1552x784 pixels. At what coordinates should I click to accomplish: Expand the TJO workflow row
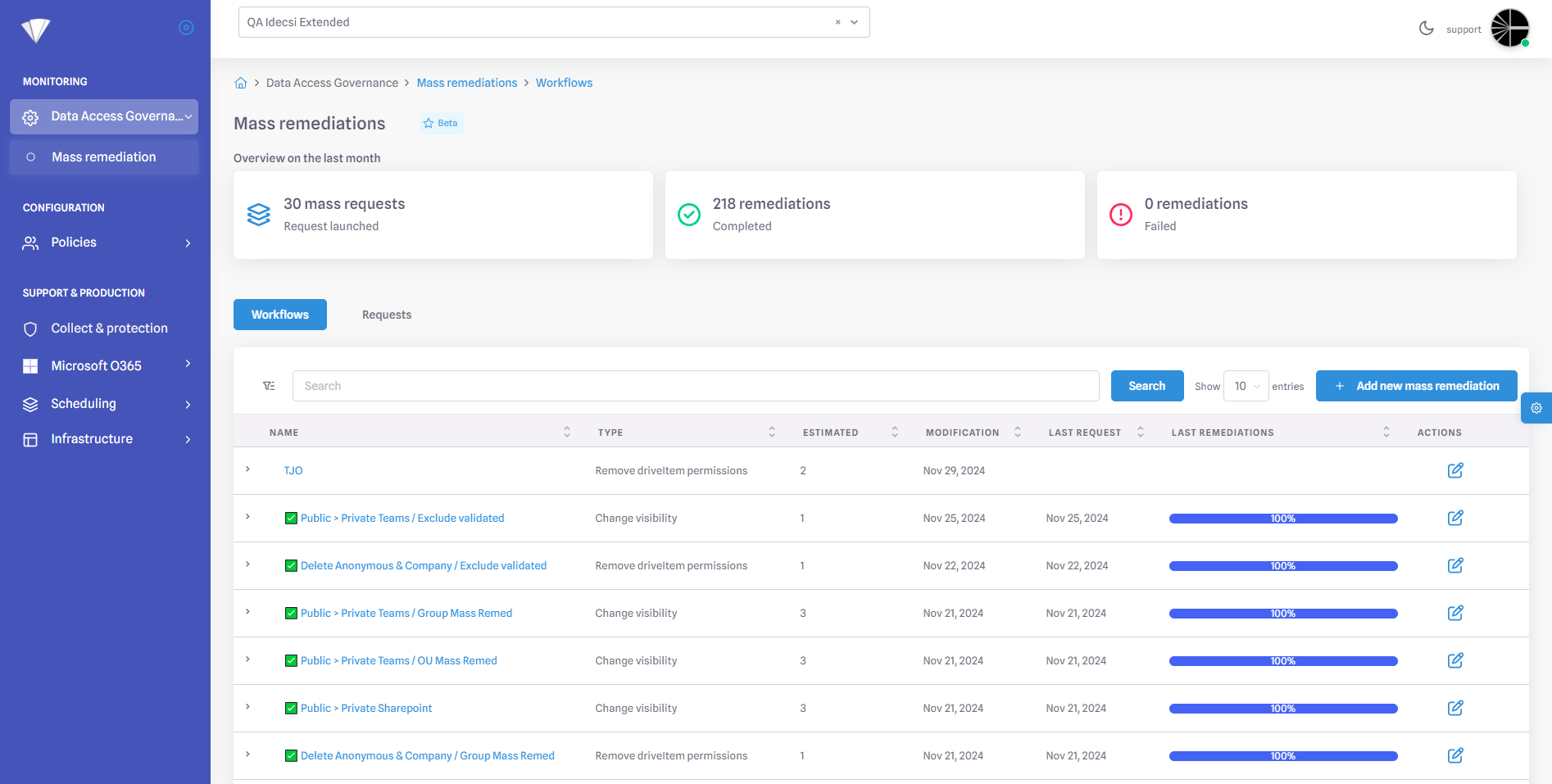pyautogui.click(x=247, y=469)
